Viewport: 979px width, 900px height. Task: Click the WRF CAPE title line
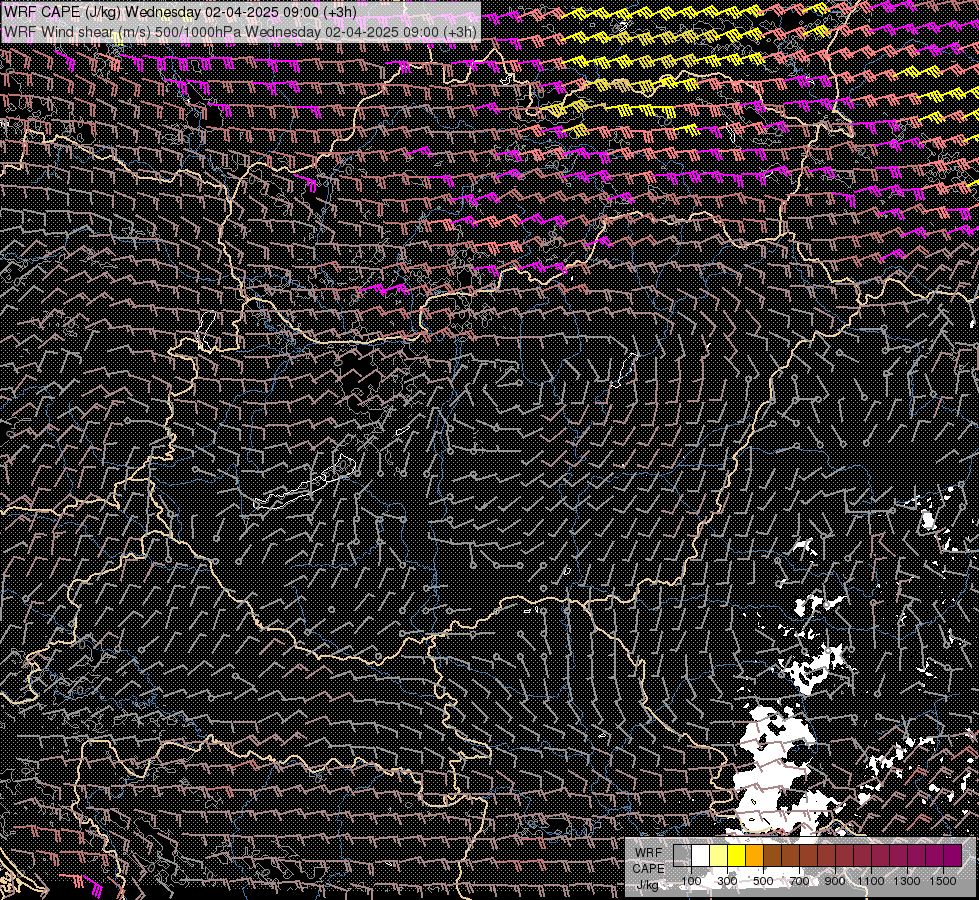(180, 12)
